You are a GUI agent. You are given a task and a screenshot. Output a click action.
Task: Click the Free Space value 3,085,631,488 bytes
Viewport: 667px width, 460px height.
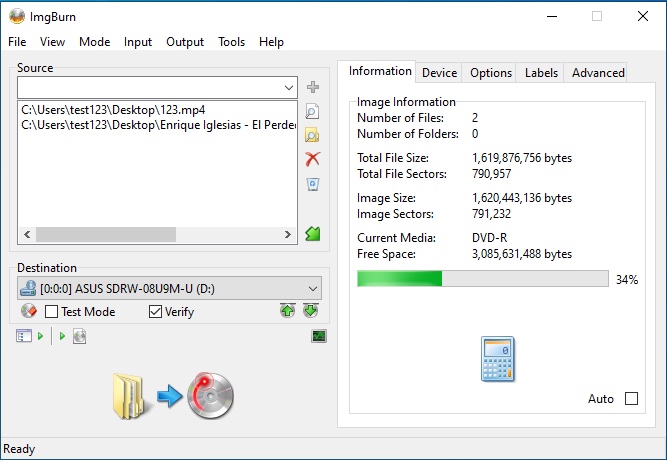tap(522, 254)
